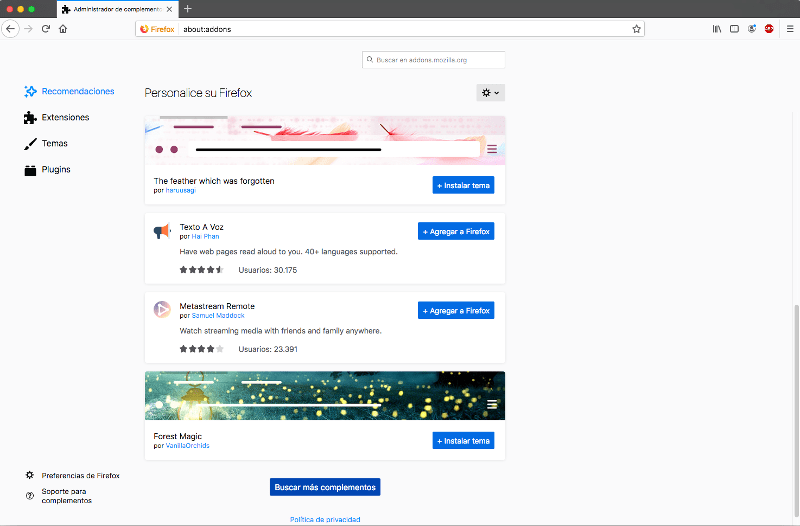Click the red extension icon in toolbar
Viewport: 800px width, 526px height.
(x=769, y=29)
